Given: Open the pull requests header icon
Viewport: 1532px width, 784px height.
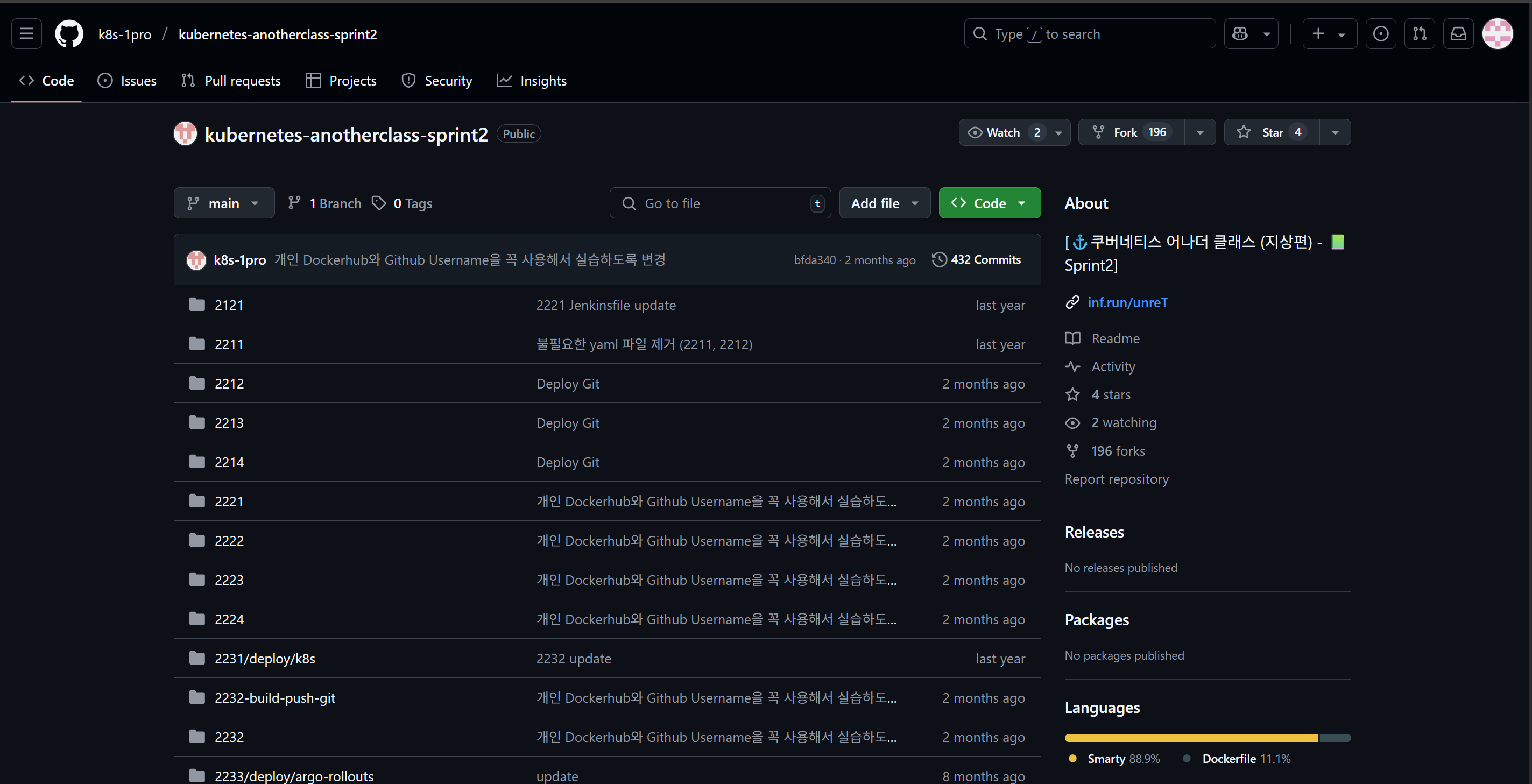Looking at the screenshot, I should pyautogui.click(x=1420, y=34).
